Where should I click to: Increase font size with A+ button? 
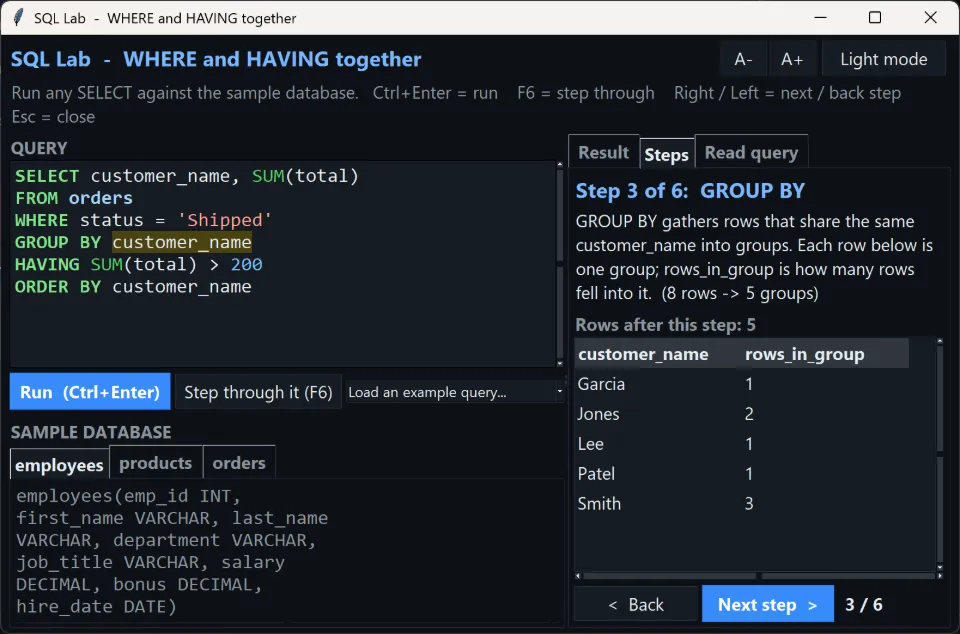(x=792, y=59)
